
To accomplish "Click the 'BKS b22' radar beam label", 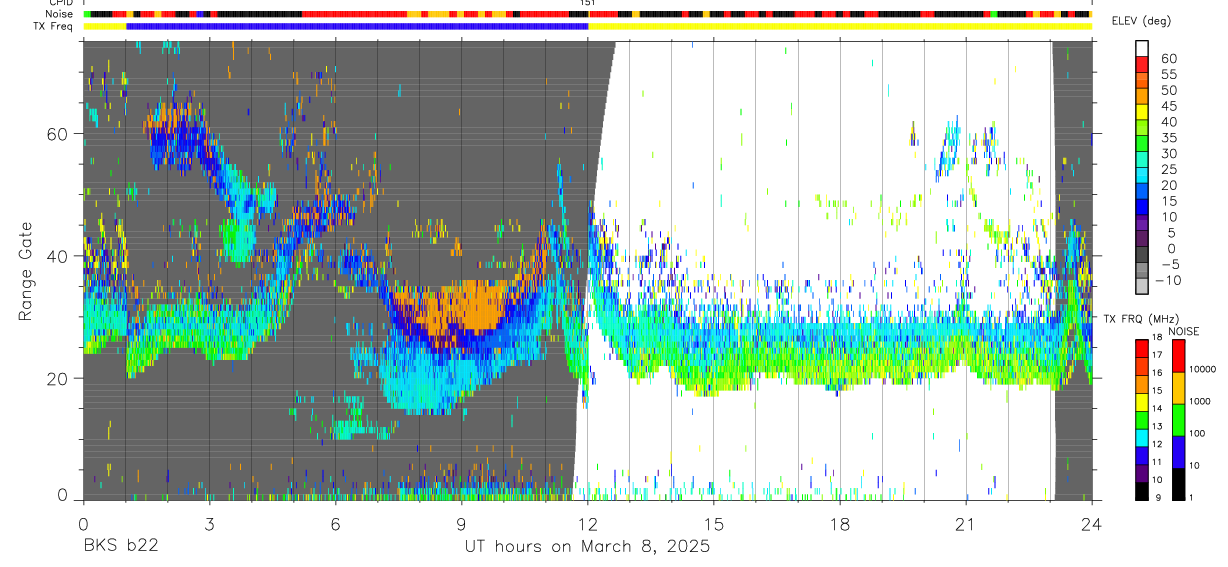I will [x=120, y=546].
